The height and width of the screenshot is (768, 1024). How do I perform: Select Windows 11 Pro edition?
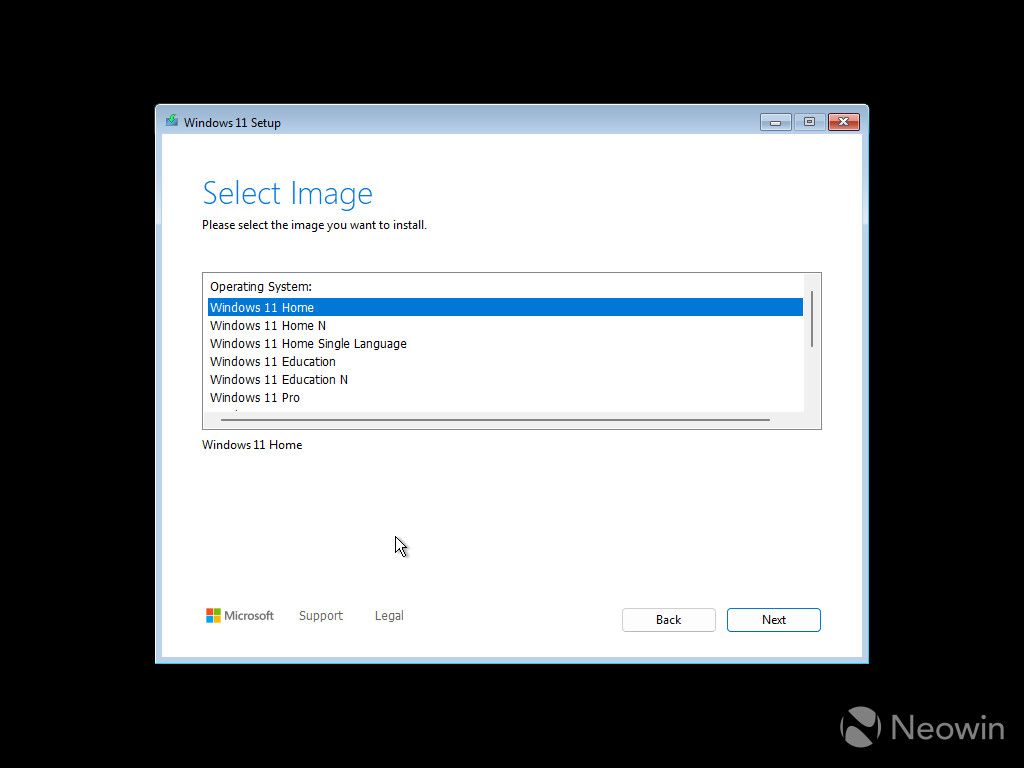pyautogui.click(x=505, y=397)
